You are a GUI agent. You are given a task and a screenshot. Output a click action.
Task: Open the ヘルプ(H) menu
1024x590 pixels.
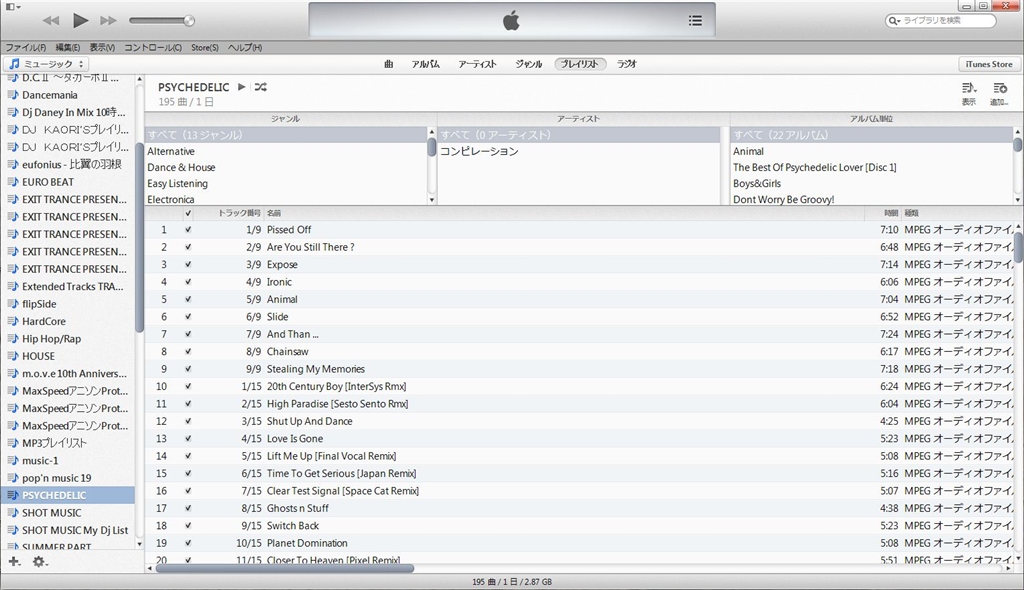pos(245,48)
